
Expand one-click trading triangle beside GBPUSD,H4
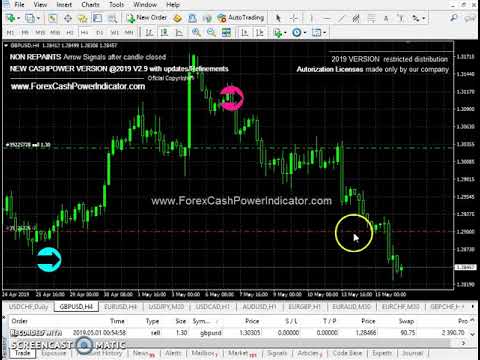coord(6,45)
